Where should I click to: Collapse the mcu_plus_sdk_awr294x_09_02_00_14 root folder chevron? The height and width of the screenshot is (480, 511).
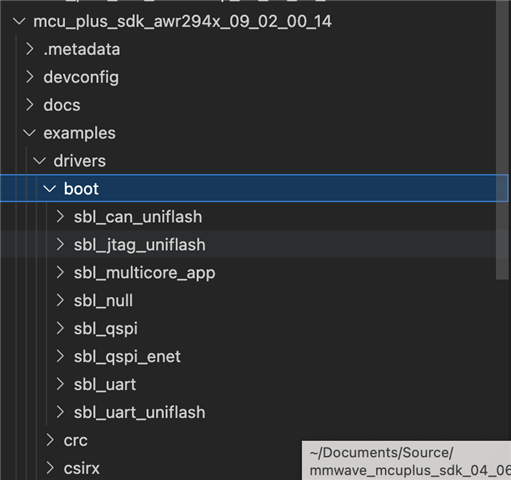pyautogui.click(x=19, y=22)
